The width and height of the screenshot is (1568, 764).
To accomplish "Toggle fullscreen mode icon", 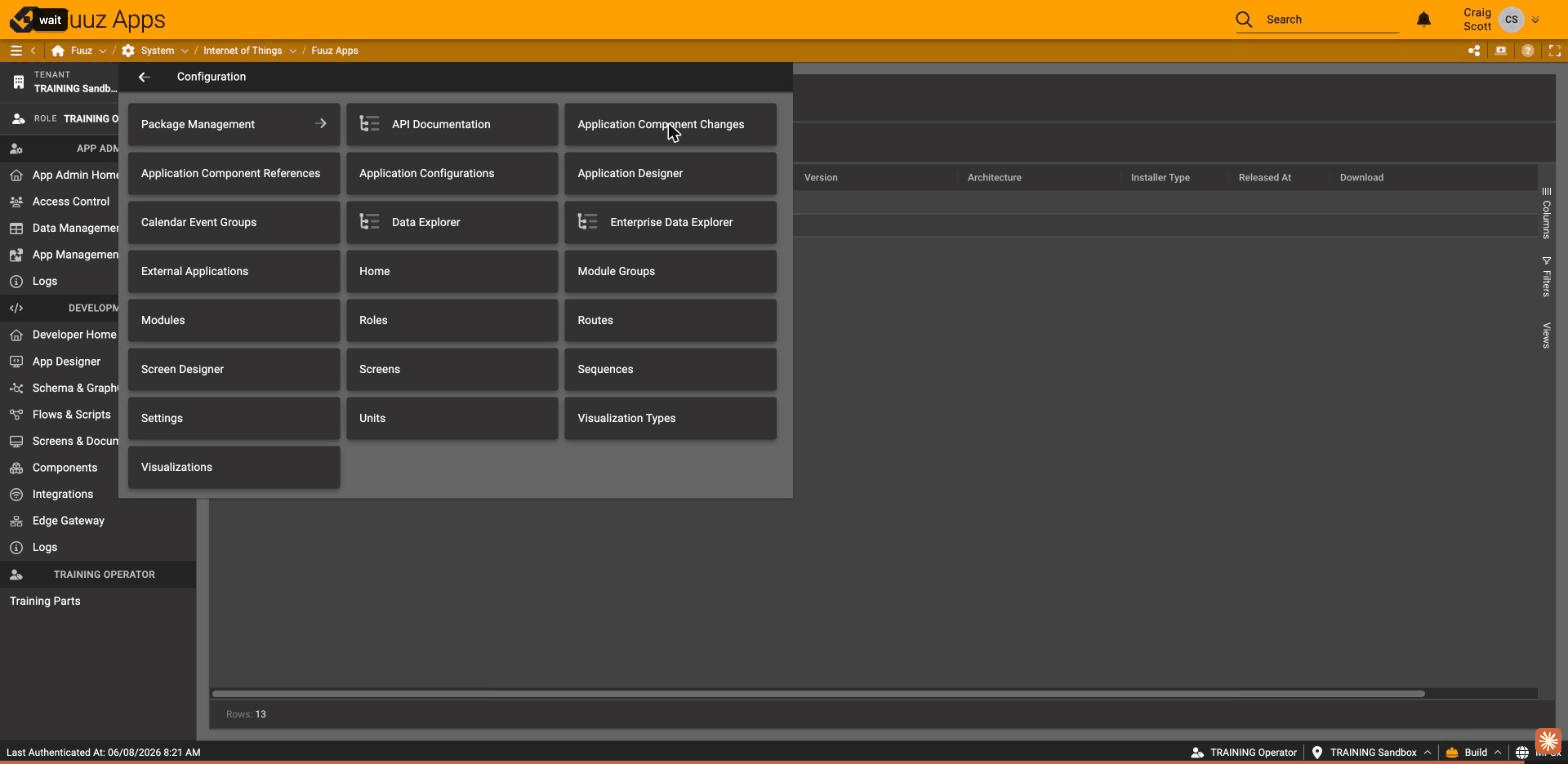I will click(1555, 50).
